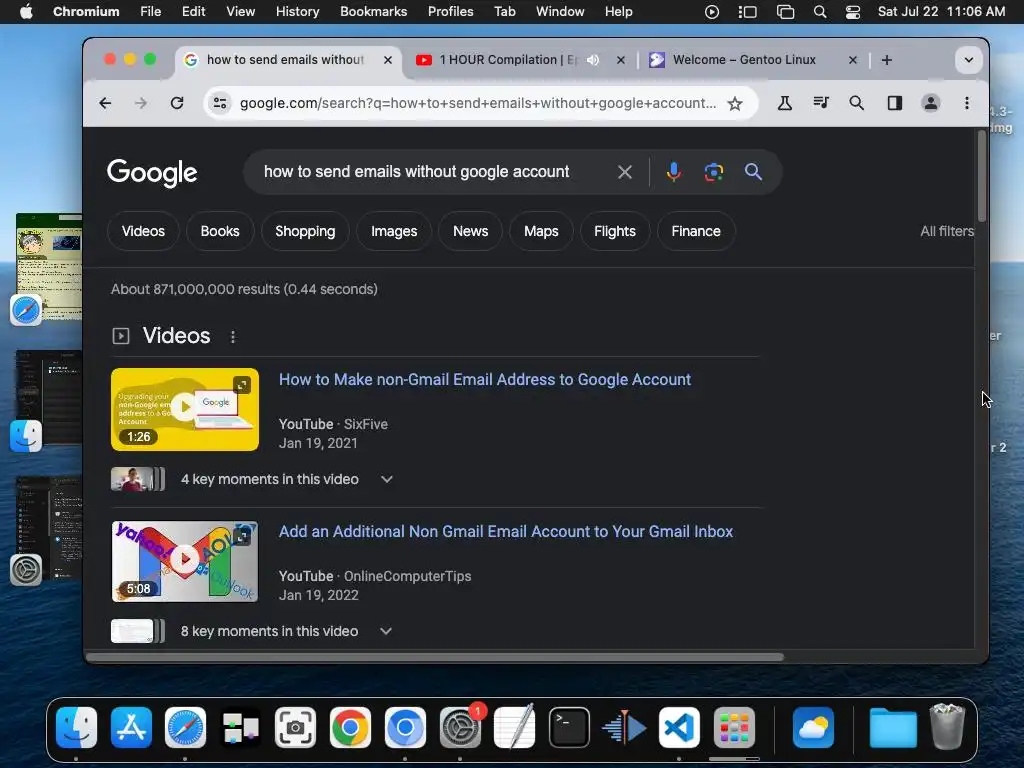Bookmark this page with the star icon

coord(735,103)
